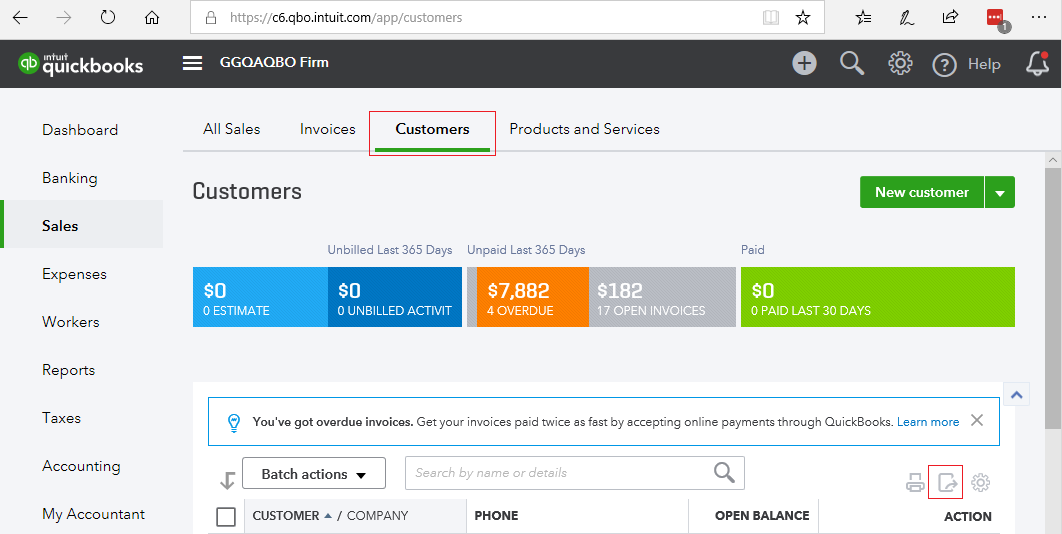Click the page vertical scrollbar up arrow
1062x534 pixels.
pyautogui.click(x=1053, y=160)
